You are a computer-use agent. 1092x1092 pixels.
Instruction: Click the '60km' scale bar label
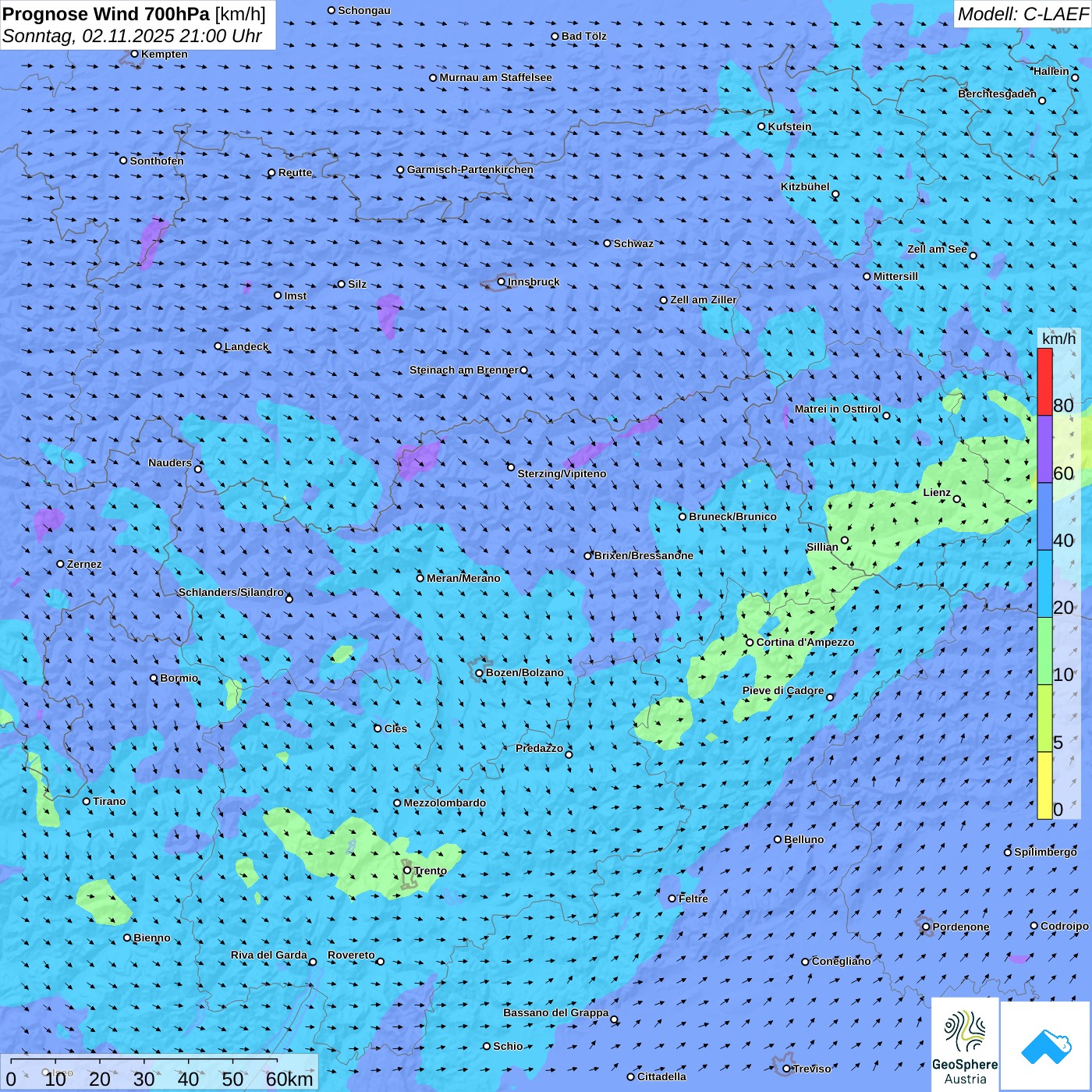point(289,1079)
